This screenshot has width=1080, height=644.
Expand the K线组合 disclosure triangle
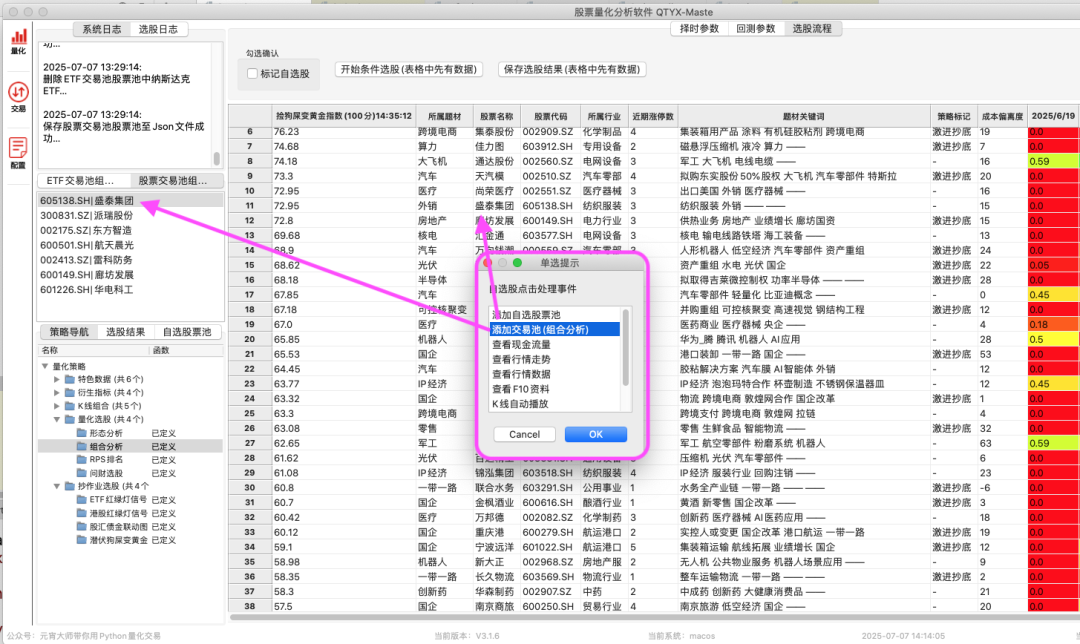pyautogui.click(x=56, y=406)
